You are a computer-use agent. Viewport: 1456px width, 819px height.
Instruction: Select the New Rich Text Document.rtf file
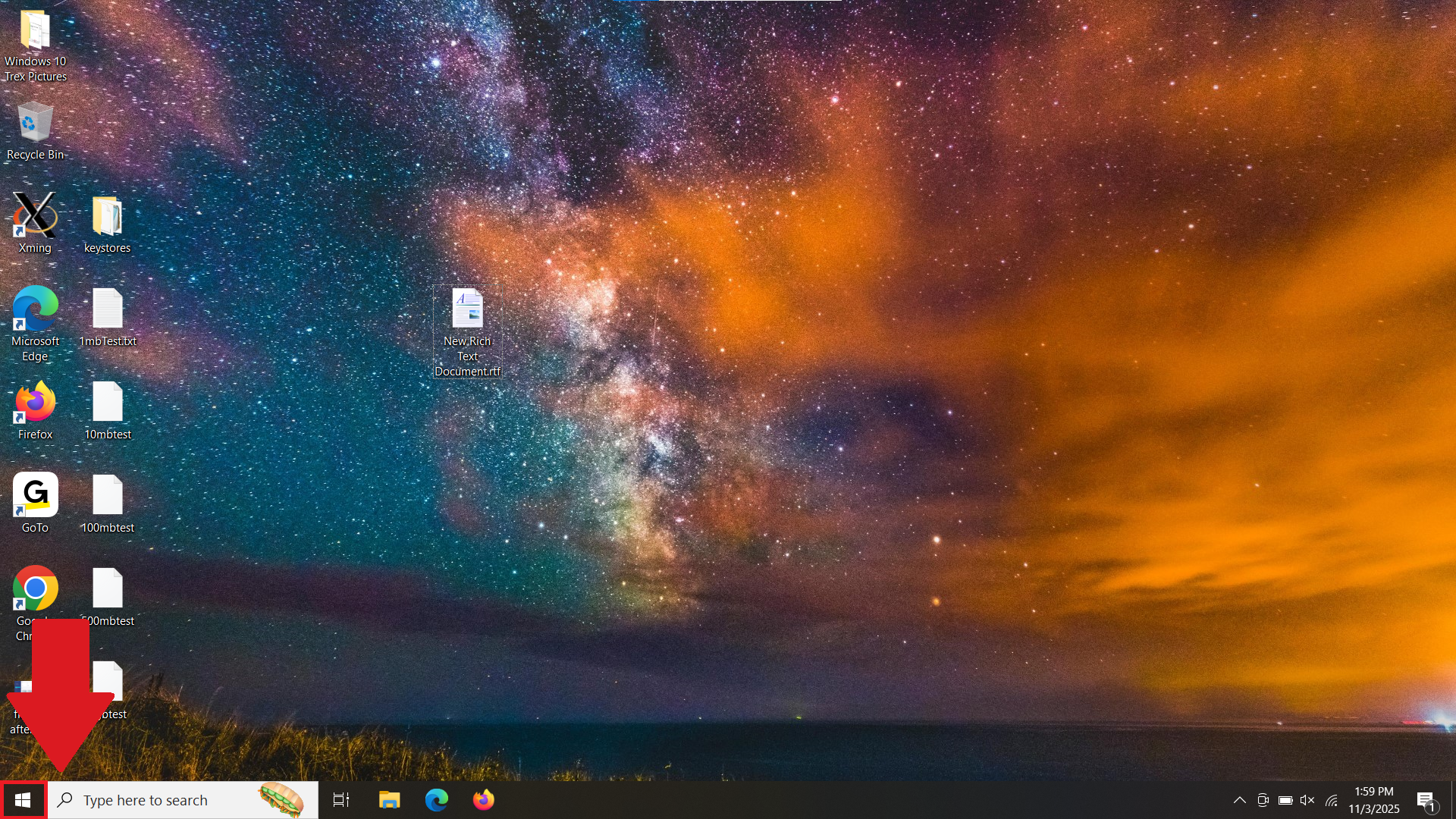pos(467,331)
